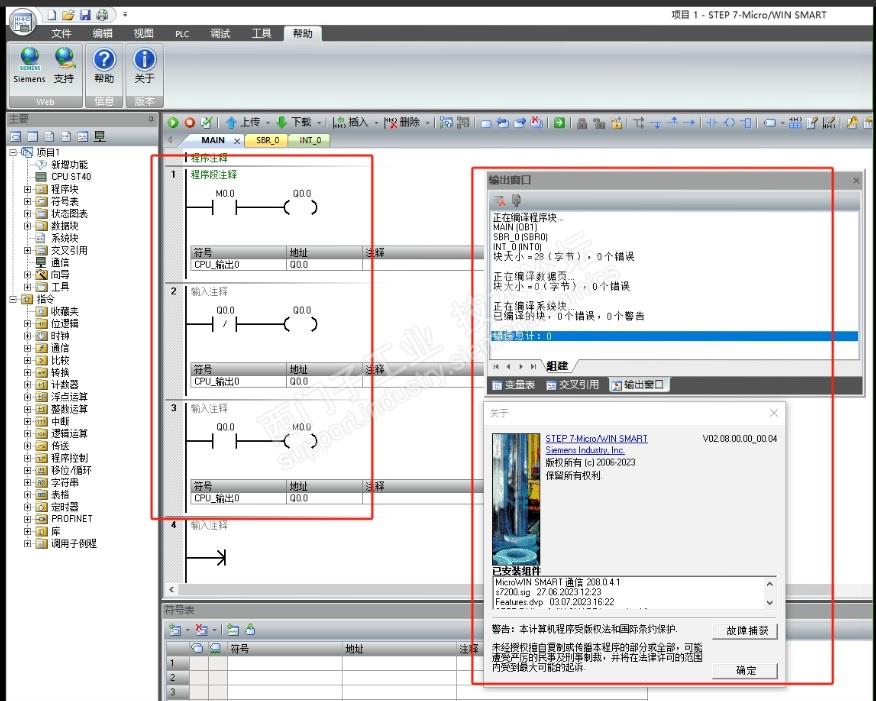The image size is (876, 701).
Task: Switch to the 交叉引用 bottom tab
Action: pos(573,385)
